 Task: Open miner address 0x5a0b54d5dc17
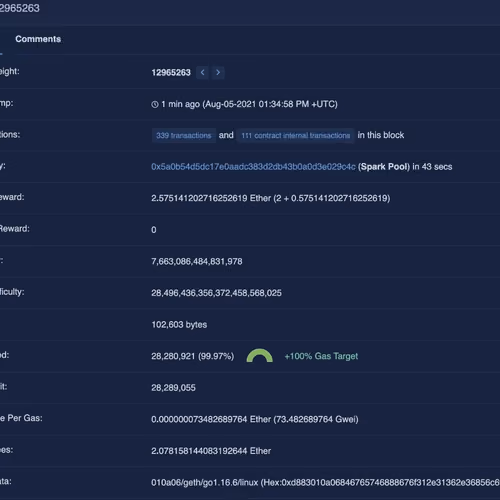click(x=253, y=167)
